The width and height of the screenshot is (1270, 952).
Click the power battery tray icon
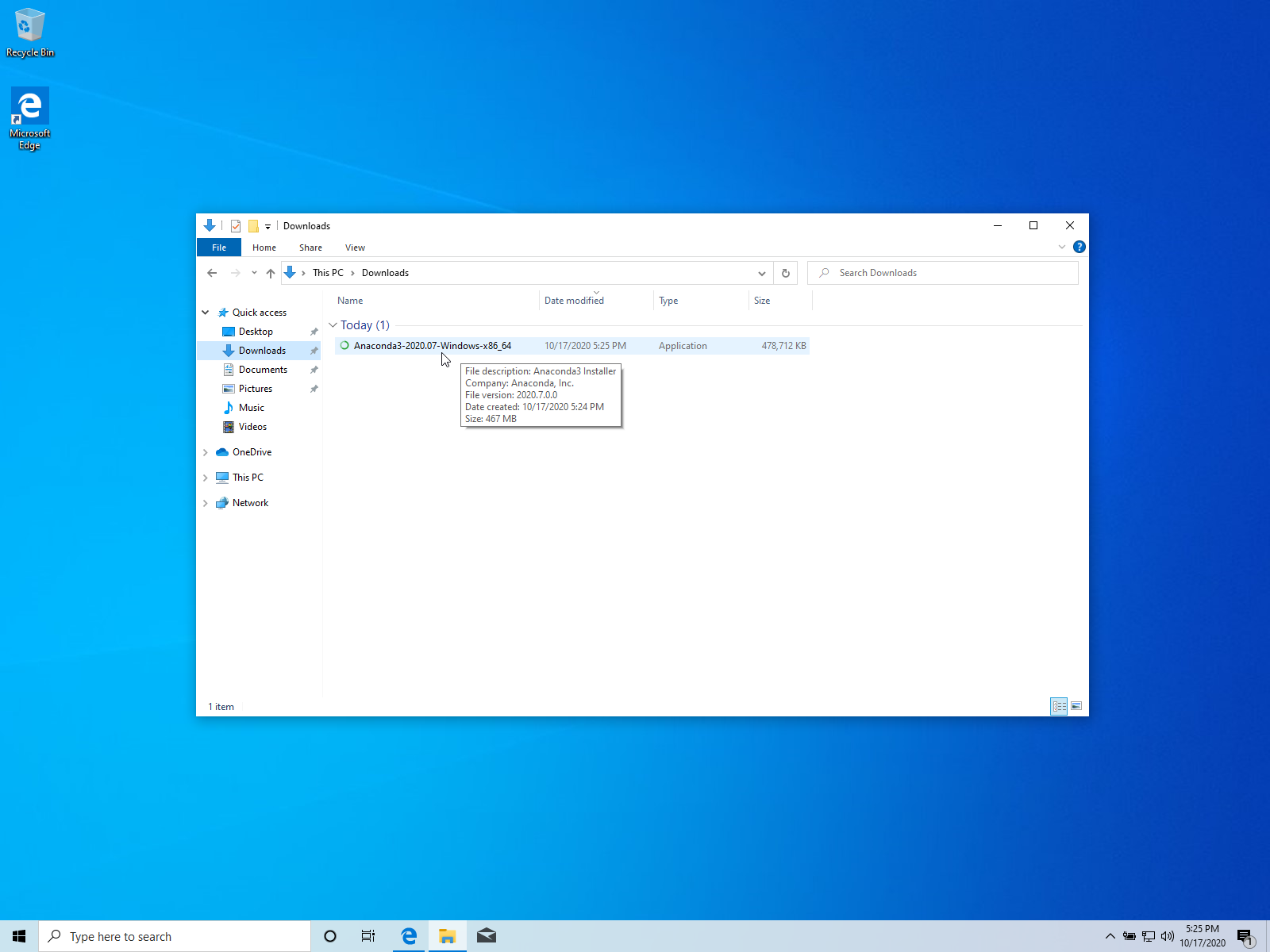1130,936
